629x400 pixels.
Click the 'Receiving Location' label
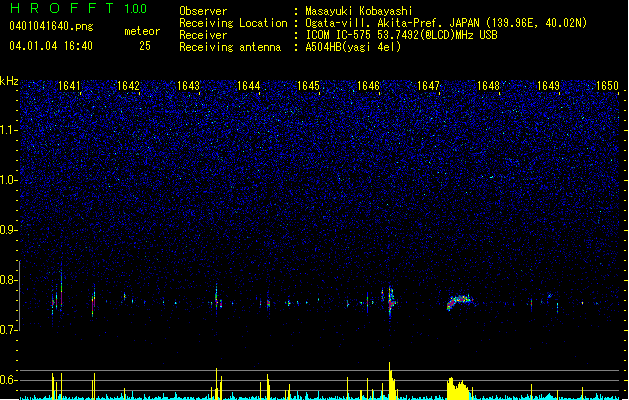[x=233, y=23]
